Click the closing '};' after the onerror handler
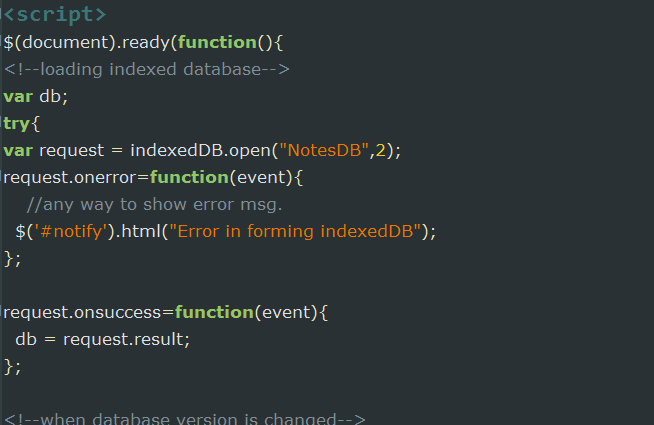 13,259
